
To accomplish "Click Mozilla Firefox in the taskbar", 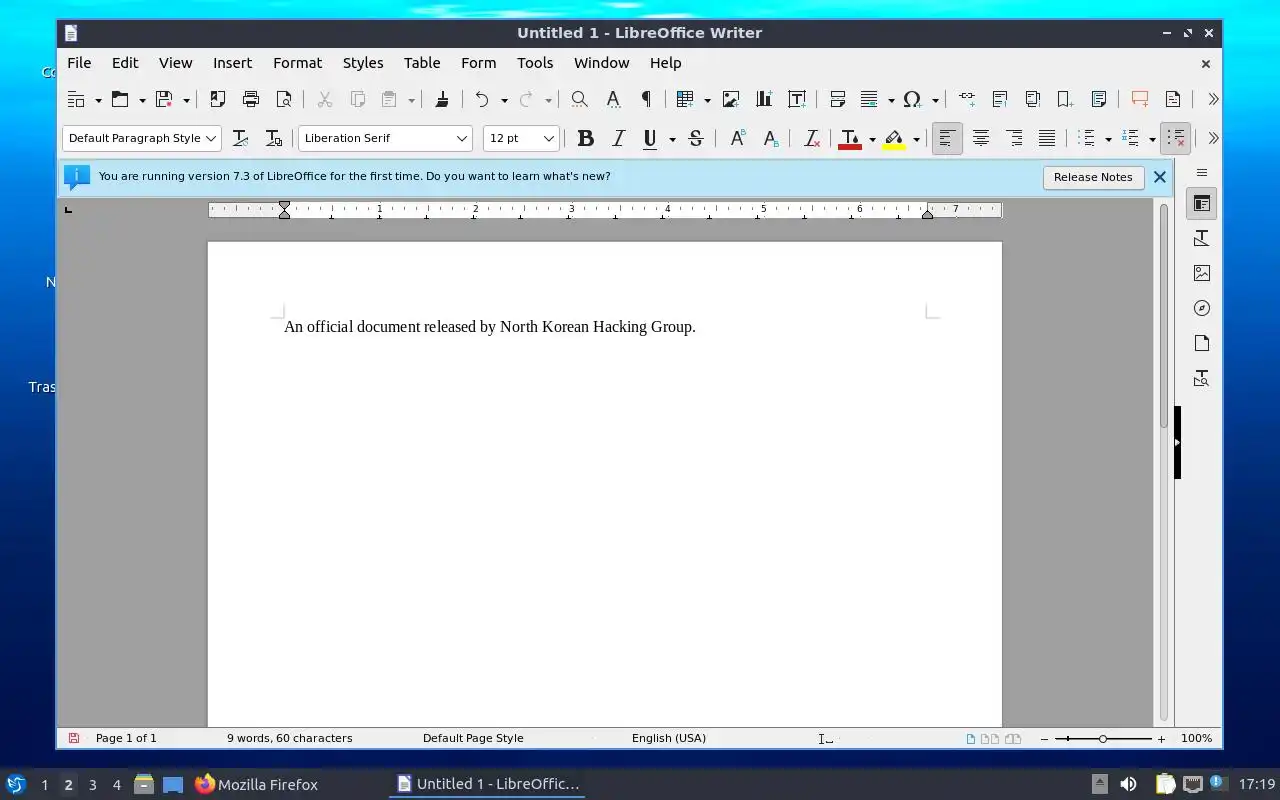I will point(256,784).
